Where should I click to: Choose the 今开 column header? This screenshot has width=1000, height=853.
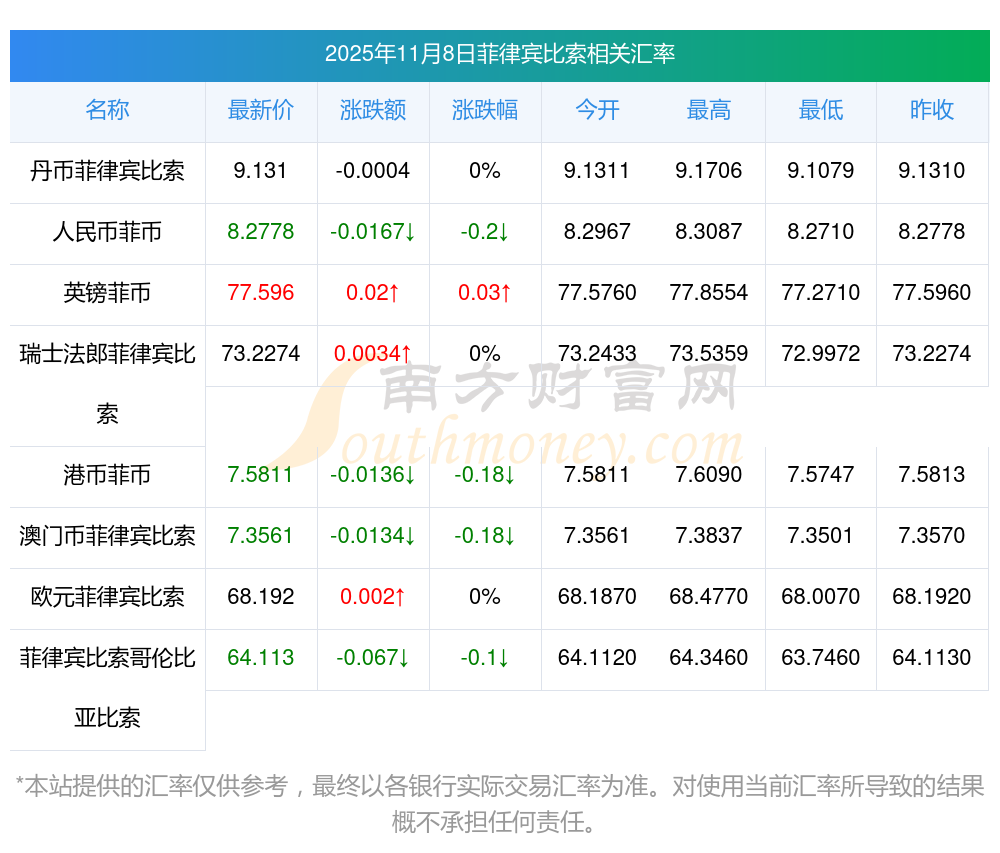pos(597,110)
